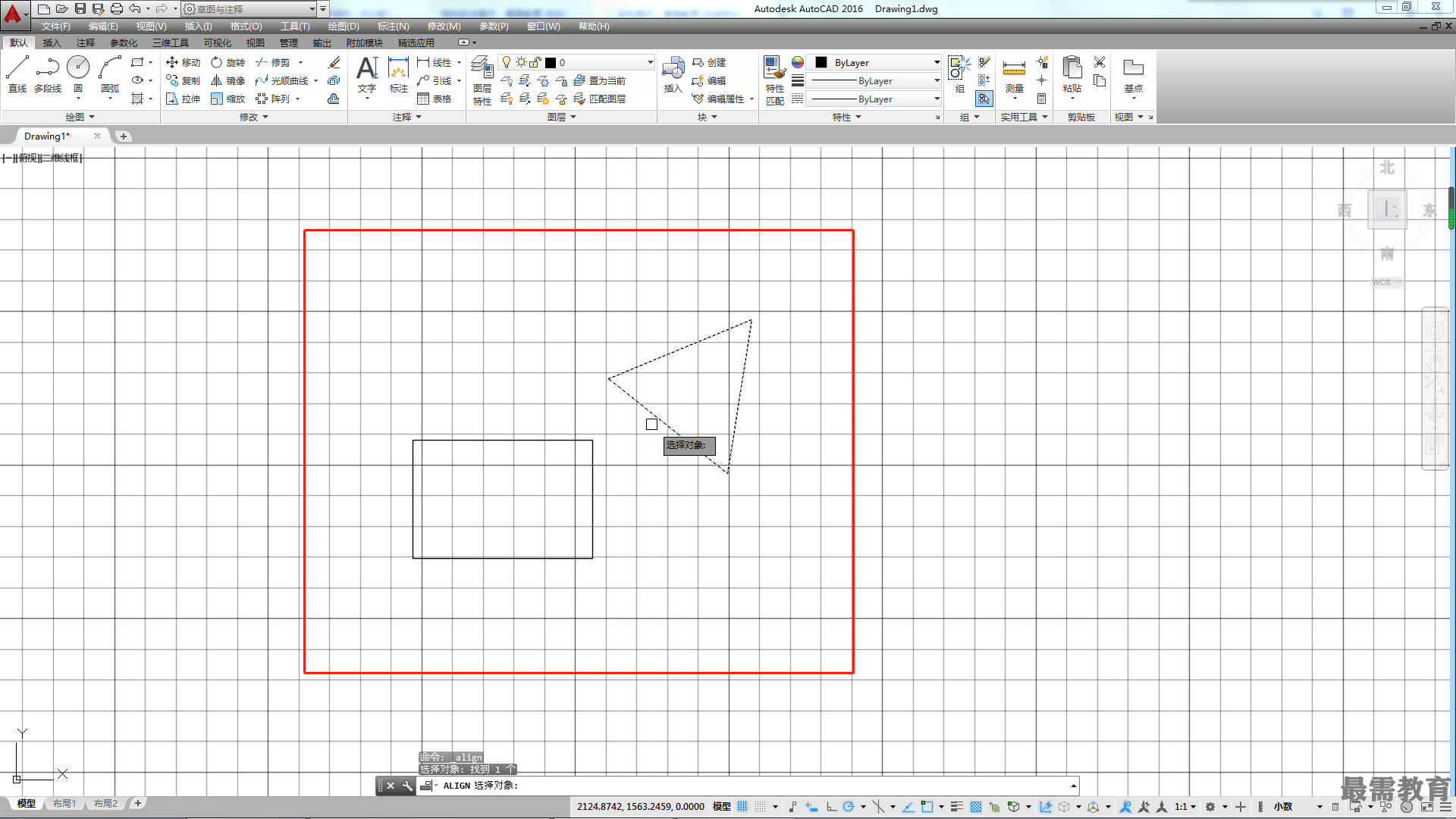Expand the 修改 panel
The image size is (1456, 819).
(x=254, y=117)
